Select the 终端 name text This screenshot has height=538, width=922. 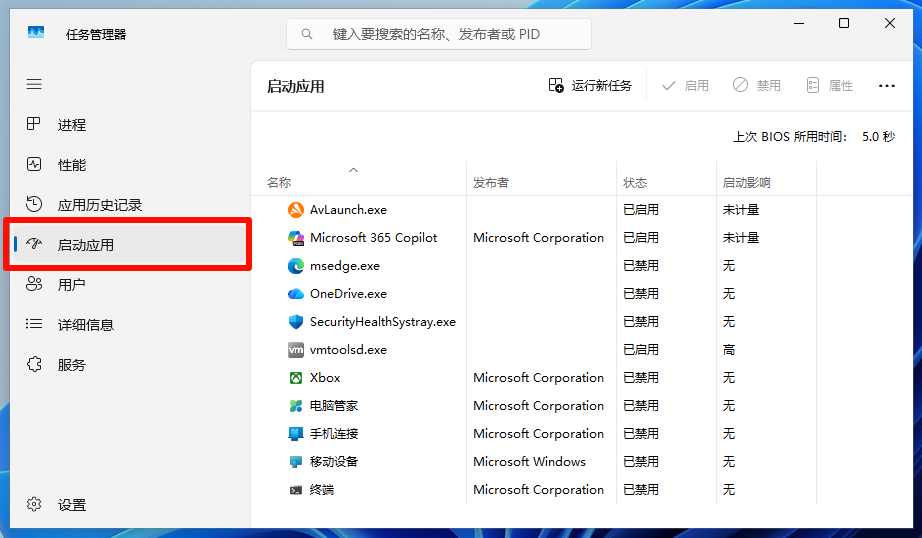coord(322,490)
